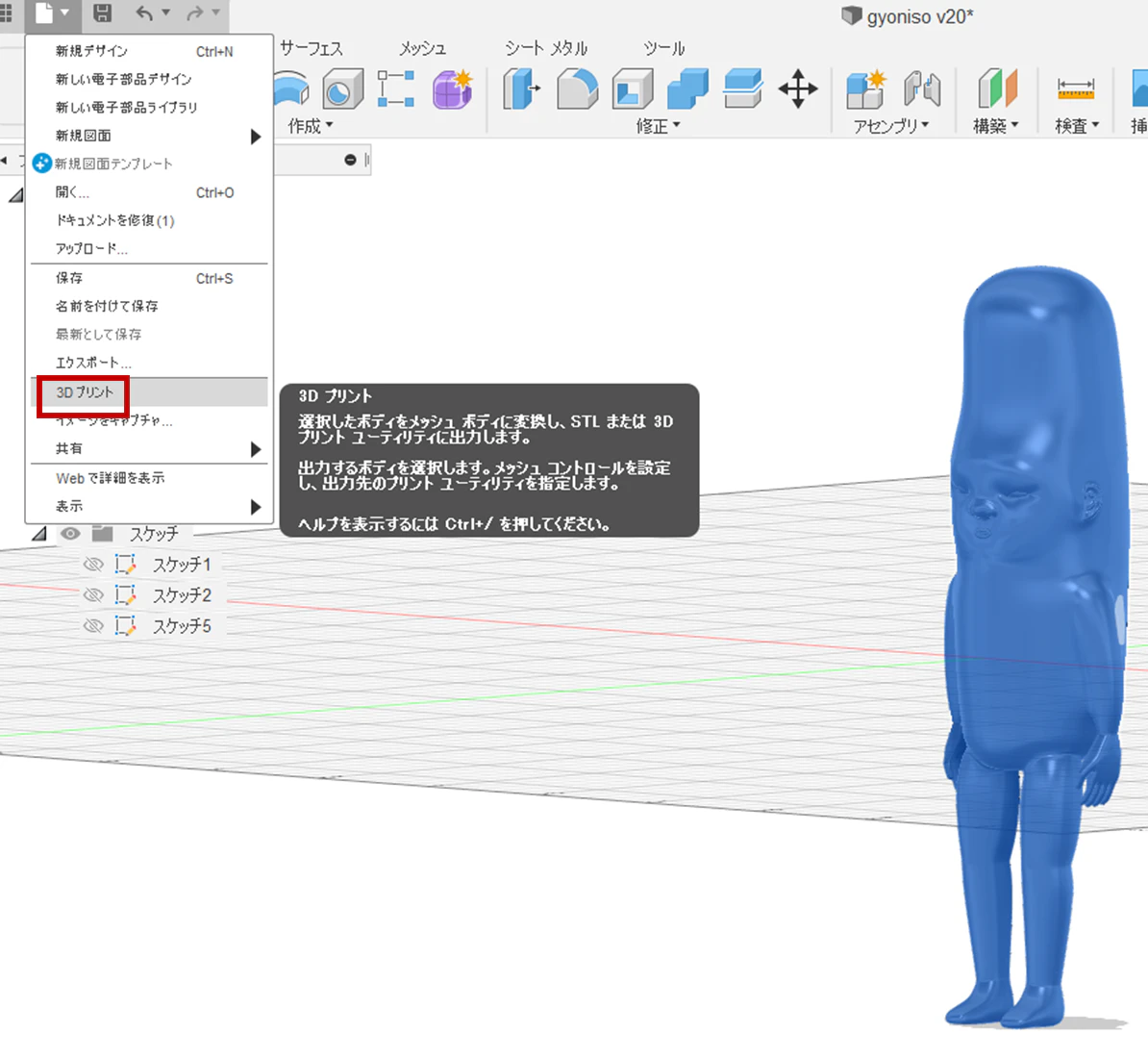Collapse the スケッチ folder tree triangle

[x=38, y=535]
